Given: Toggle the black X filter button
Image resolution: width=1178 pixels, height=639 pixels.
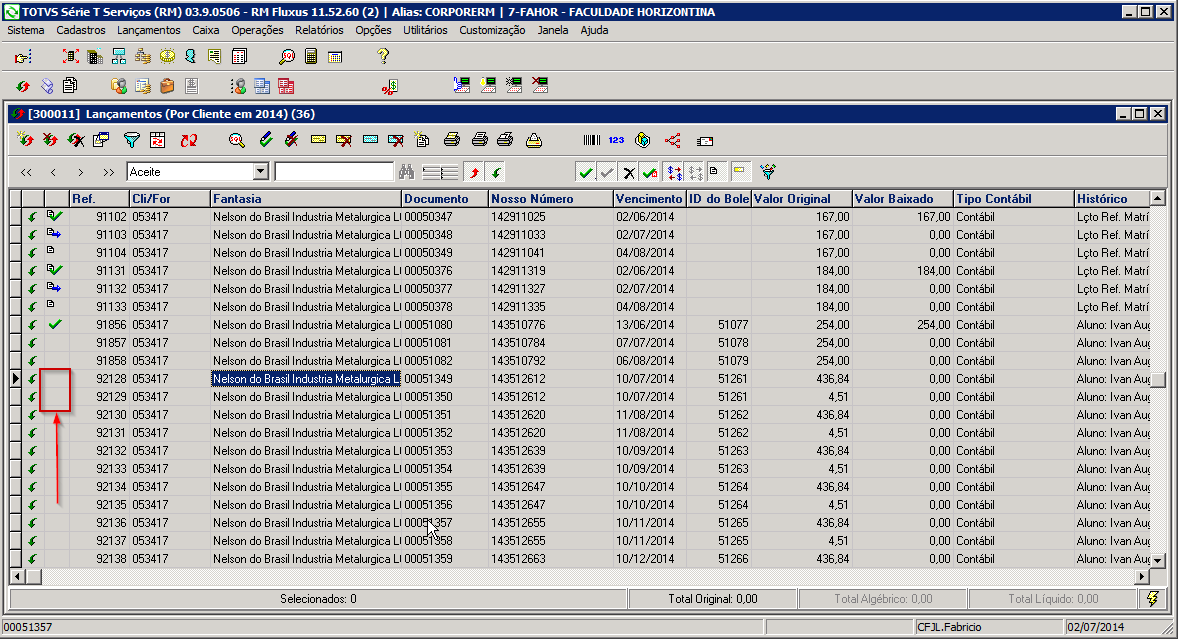Looking at the screenshot, I should (x=628, y=172).
